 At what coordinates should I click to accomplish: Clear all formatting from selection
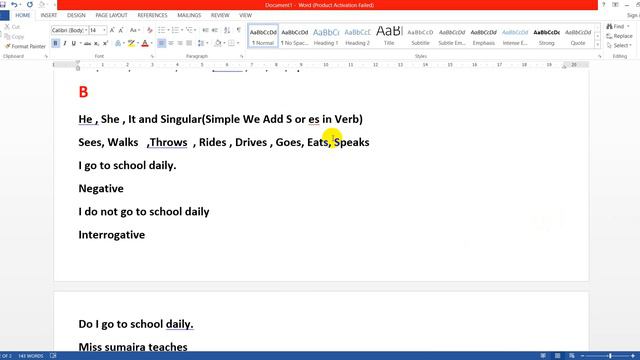[x=150, y=30]
